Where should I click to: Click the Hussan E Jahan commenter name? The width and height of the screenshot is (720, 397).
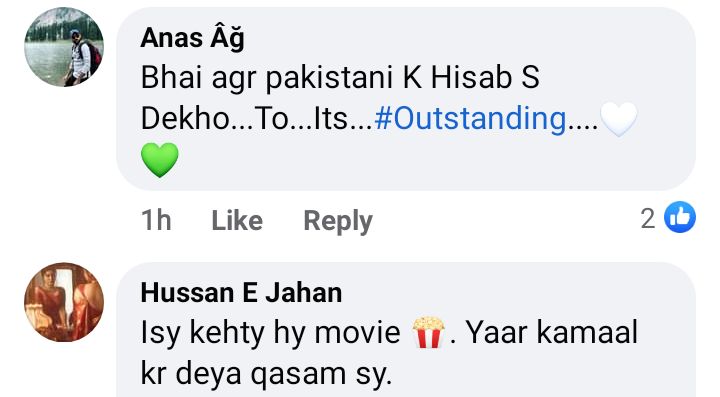point(241,293)
